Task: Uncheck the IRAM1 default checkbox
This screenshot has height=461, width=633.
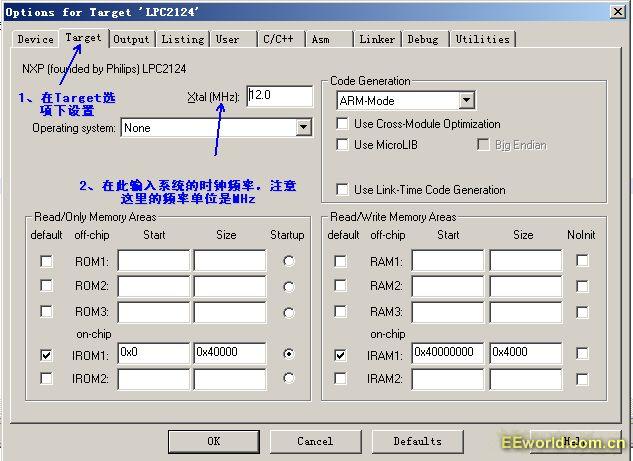Action: (340, 355)
